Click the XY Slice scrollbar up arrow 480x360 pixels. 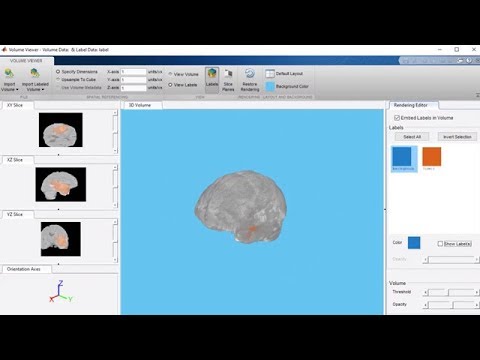pos(115,113)
